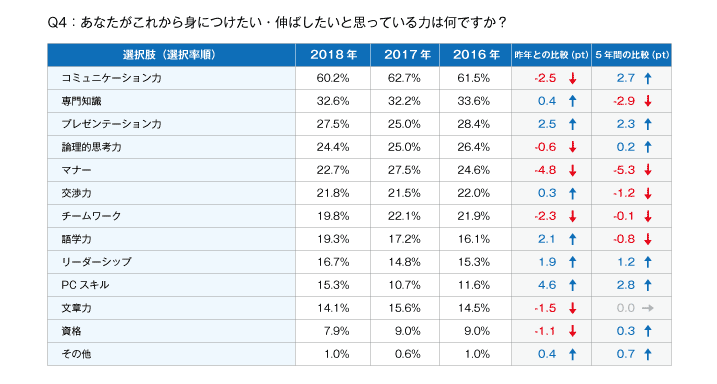Select the 2018年 column header
Viewport: 717px width, 384px height.
[333, 55]
